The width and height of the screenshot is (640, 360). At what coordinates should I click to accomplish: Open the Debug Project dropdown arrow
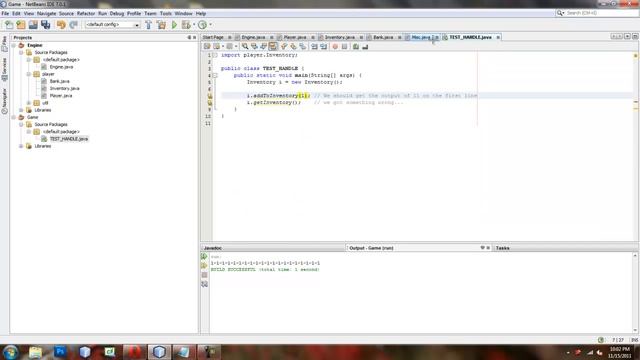point(194,25)
